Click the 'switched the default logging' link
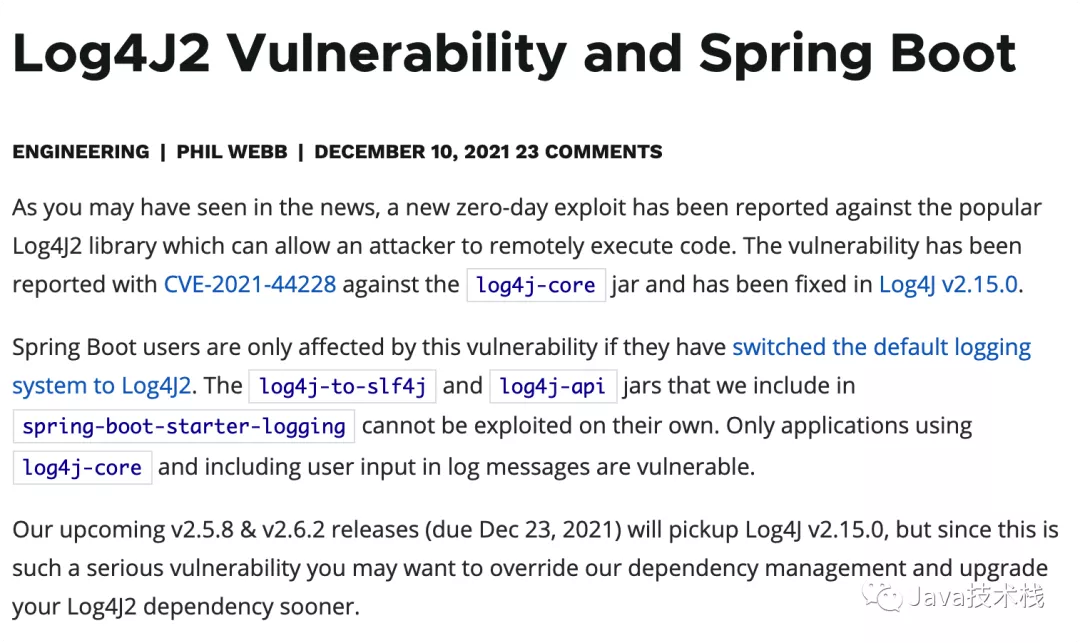The width and height of the screenshot is (1080, 643). (881, 347)
